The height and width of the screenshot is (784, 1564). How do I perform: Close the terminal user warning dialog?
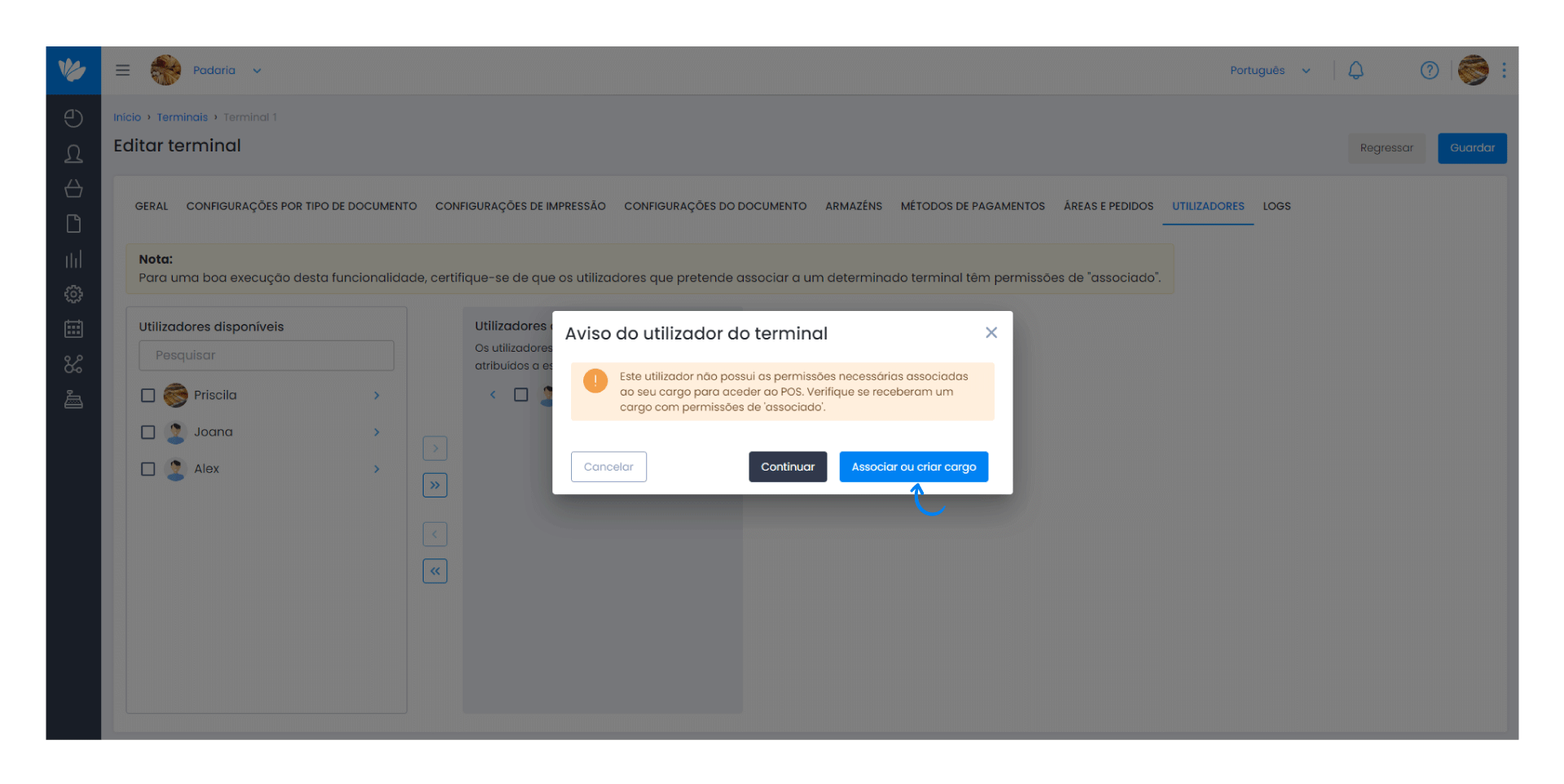[991, 332]
